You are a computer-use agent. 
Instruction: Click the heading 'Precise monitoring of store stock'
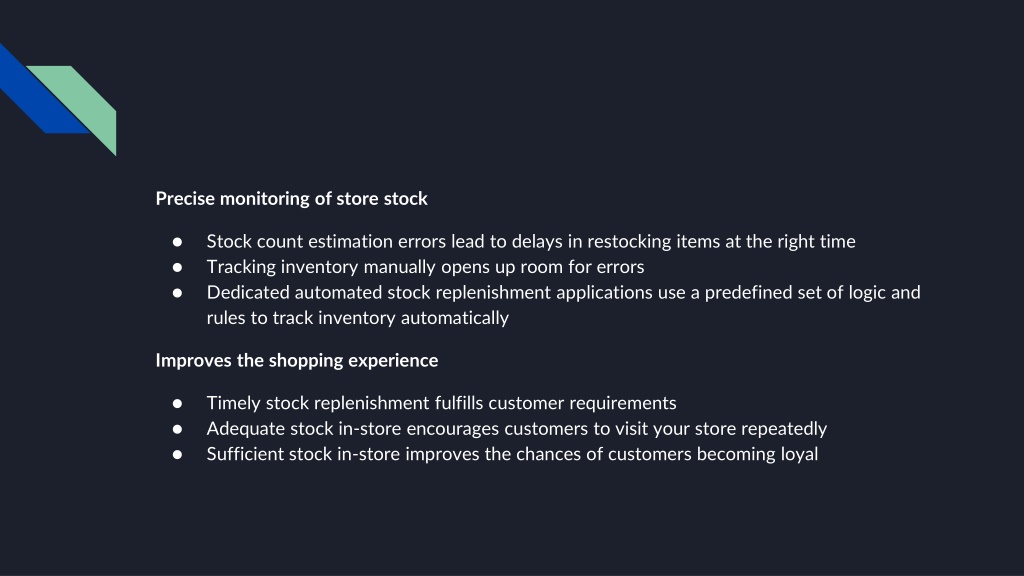[x=291, y=199]
